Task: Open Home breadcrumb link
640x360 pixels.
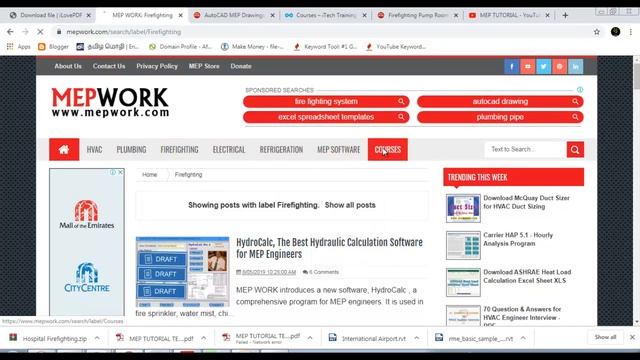Action: (149, 175)
